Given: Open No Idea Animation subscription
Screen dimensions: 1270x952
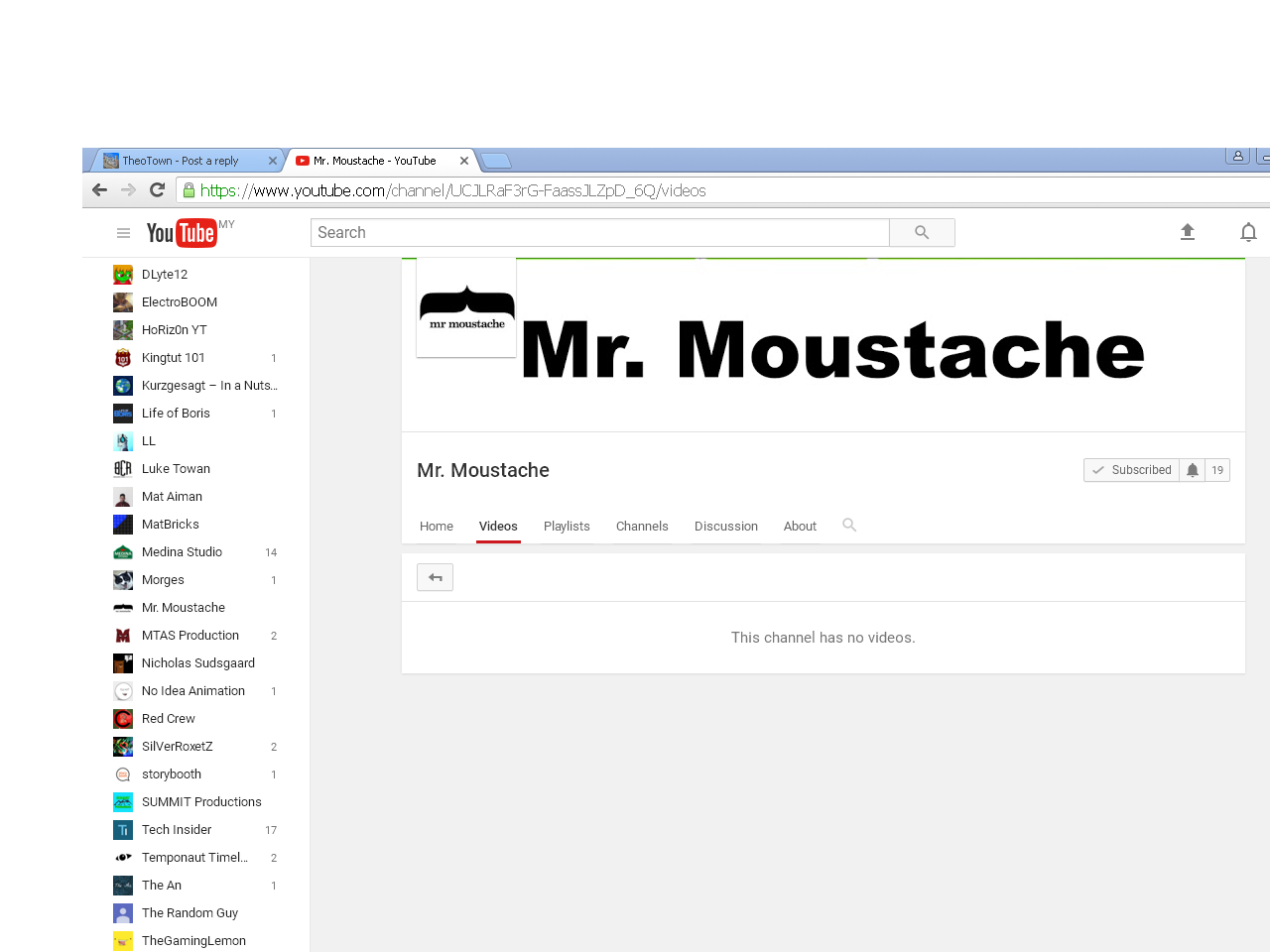Looking at the screenshot, I should [195, 691].
